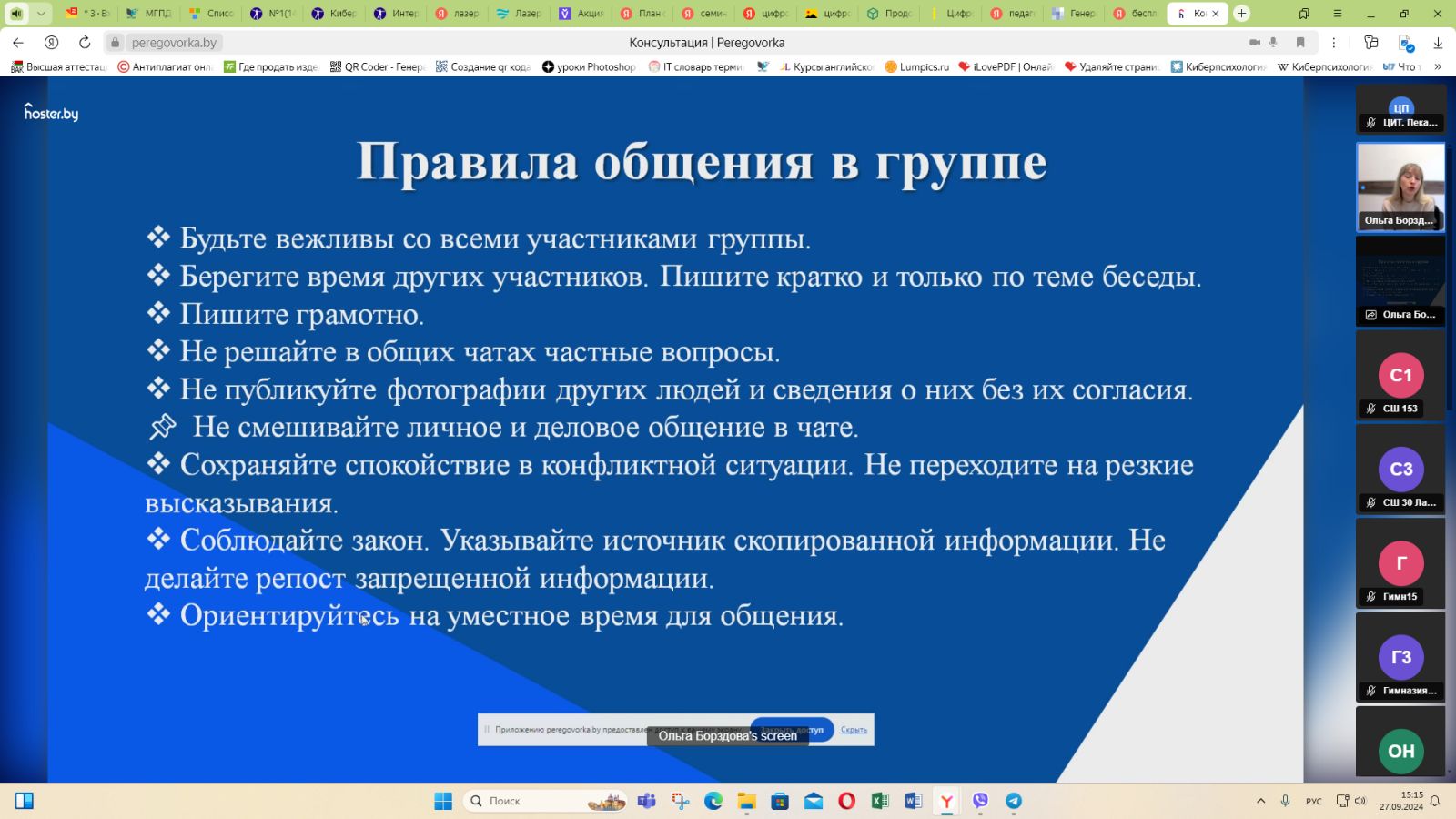Select participant tile 'ЦИТ. Пека...'
This screenshot has height=819, width=1456.
tap(1400, 109)
